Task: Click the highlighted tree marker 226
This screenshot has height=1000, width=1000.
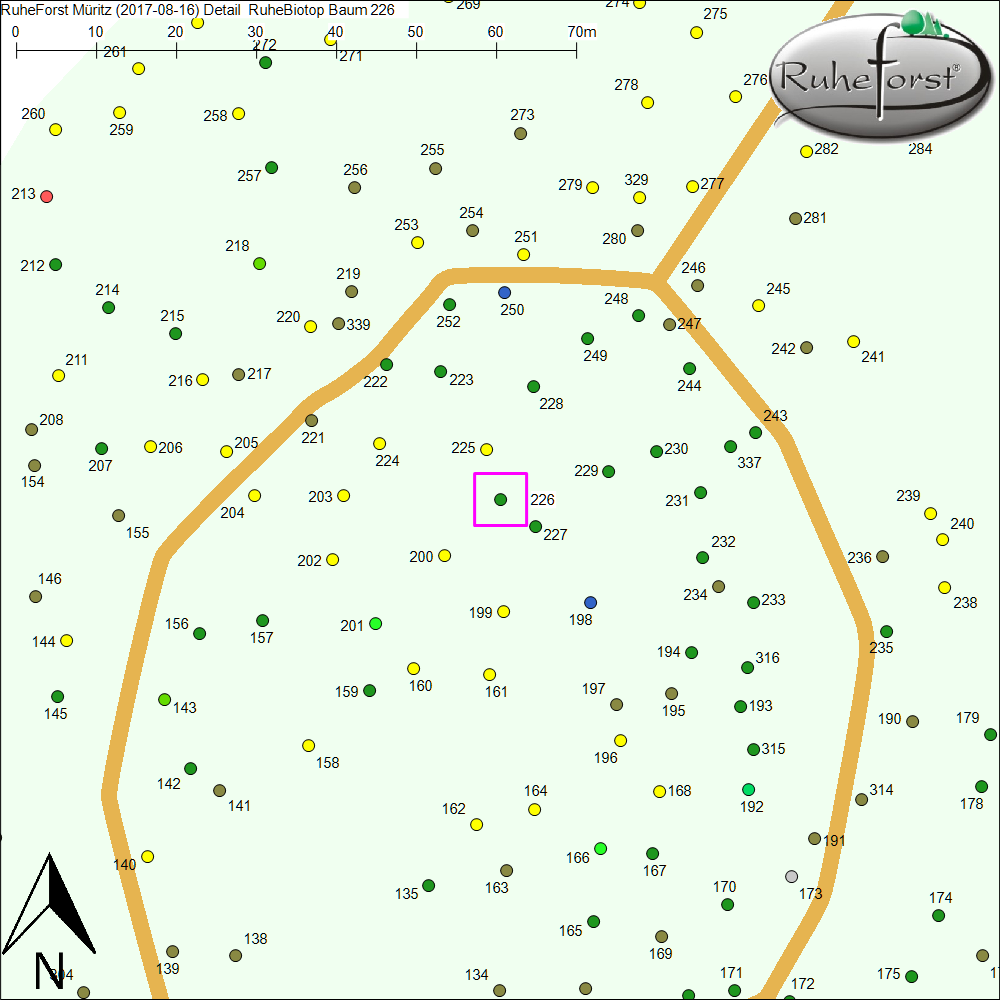Action: 500,499
